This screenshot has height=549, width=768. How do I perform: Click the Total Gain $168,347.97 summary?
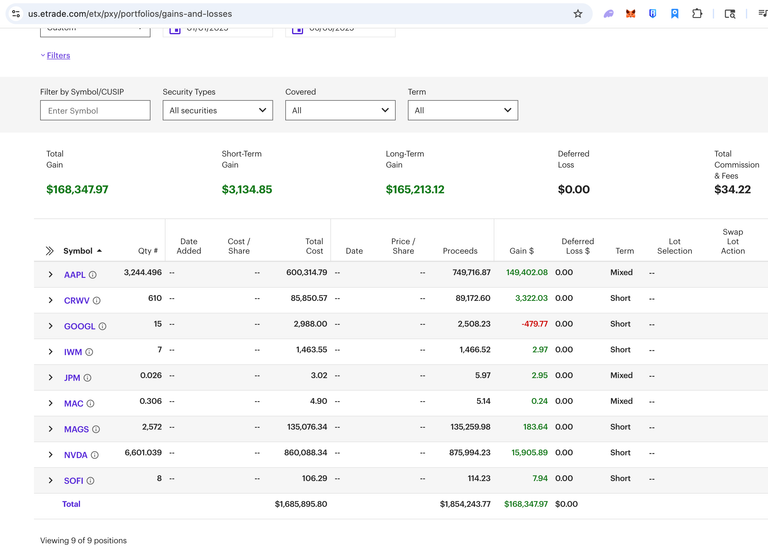click(x=77, y=190)
